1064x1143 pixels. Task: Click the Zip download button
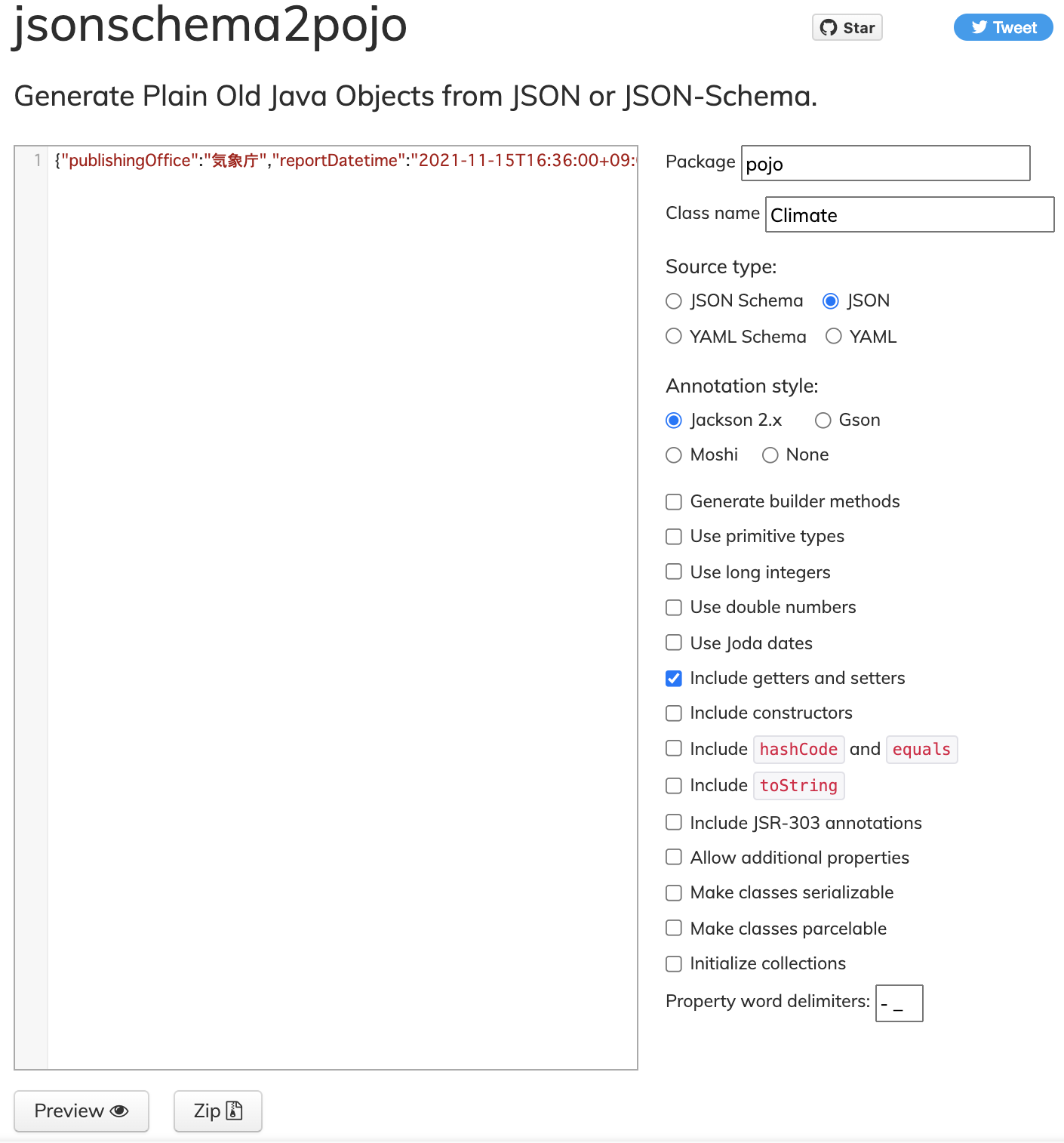217,1111
